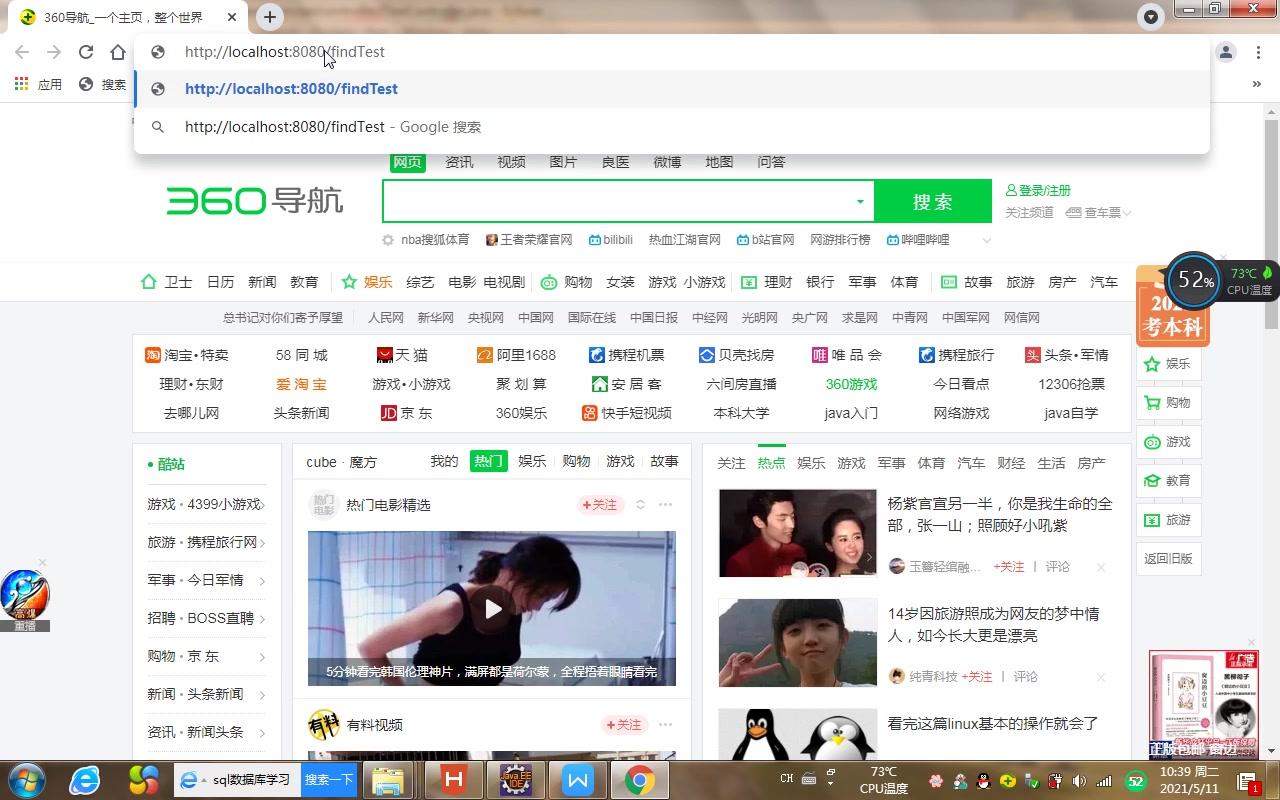
Task: Open the 快手短视频 site link
Action: click(x=627, y=413)
